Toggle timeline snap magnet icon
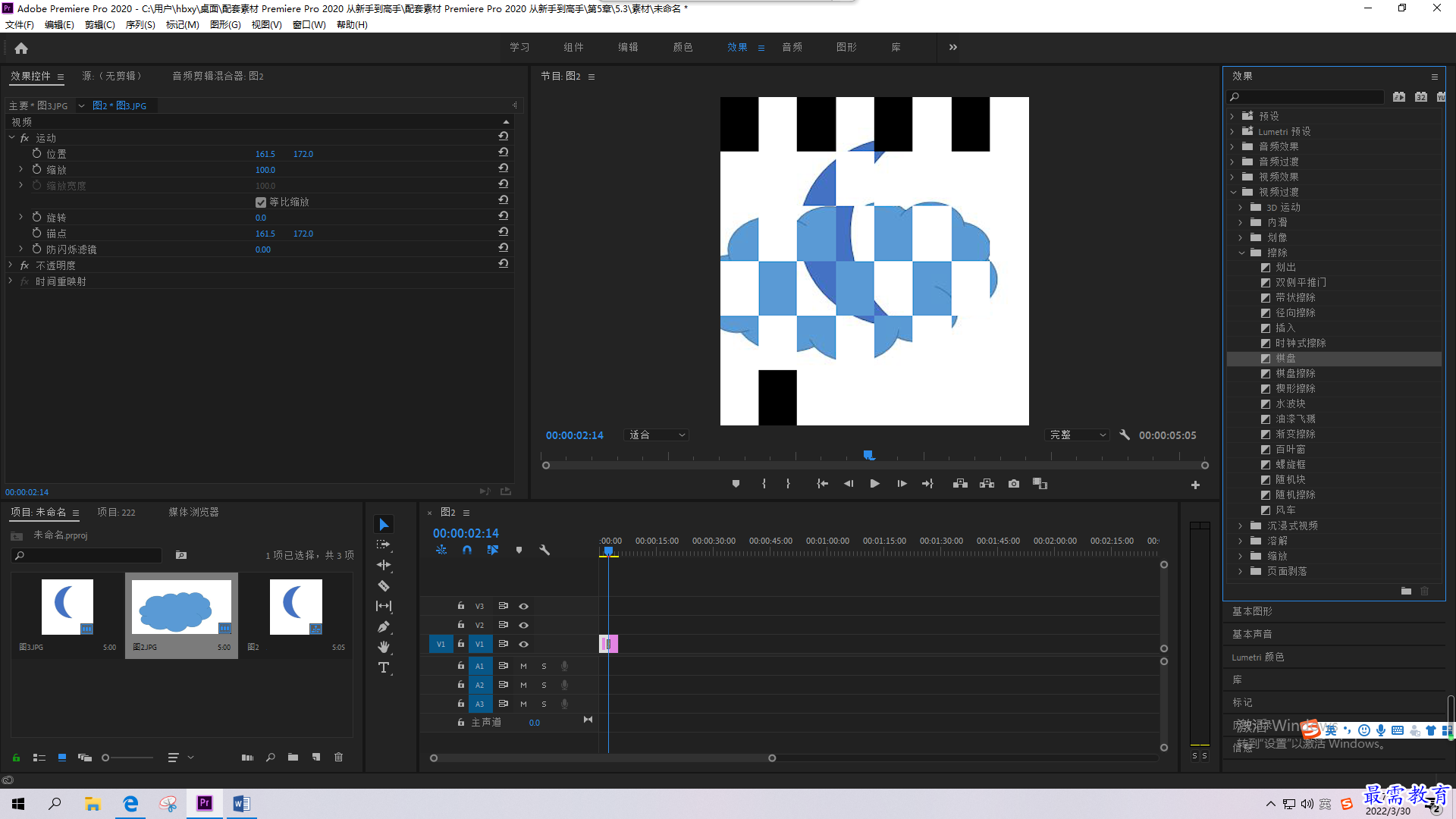The image size is (1456, 819). coord(467,551)
